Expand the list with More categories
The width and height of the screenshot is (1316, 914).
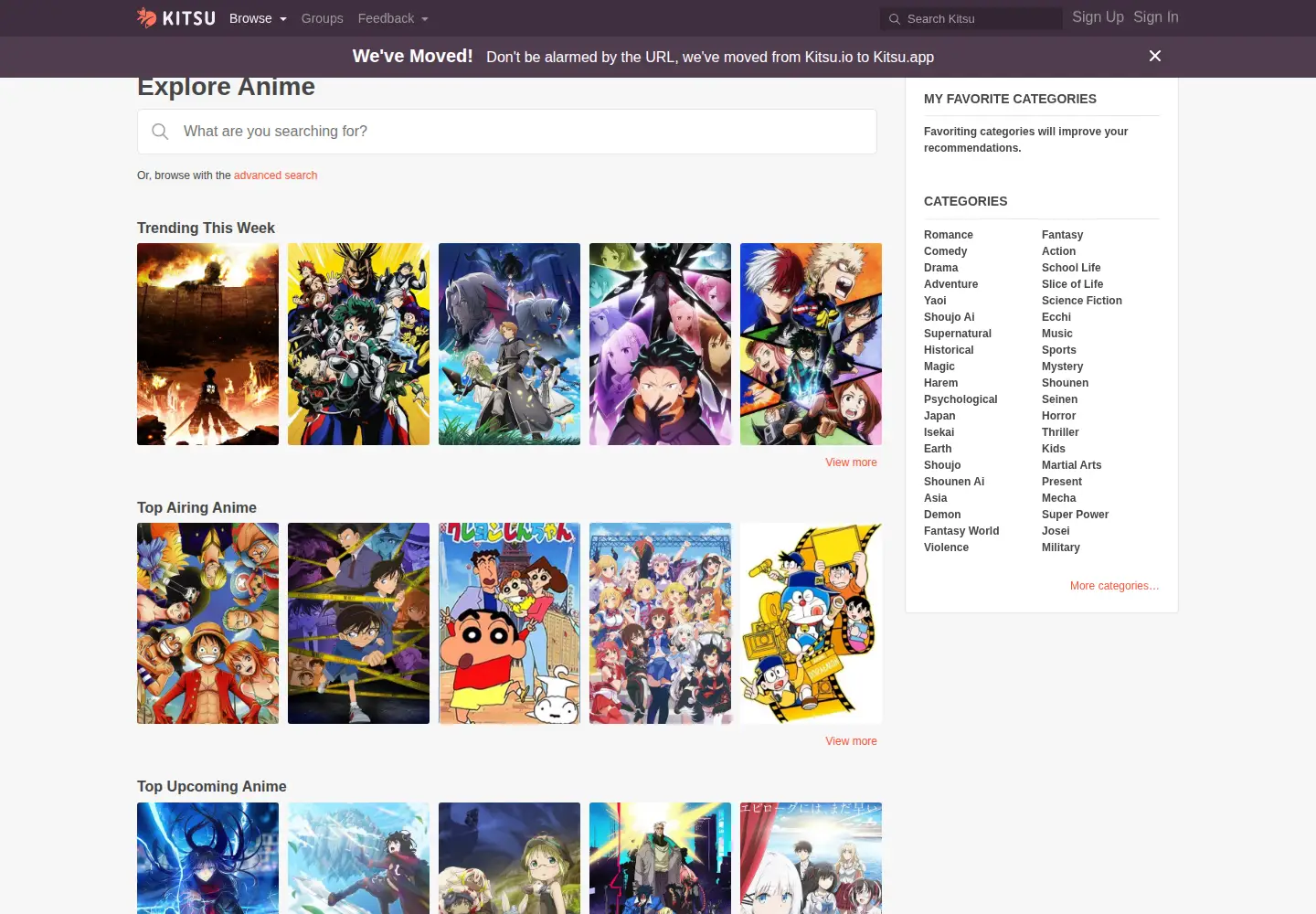[x=1114, y=586]
